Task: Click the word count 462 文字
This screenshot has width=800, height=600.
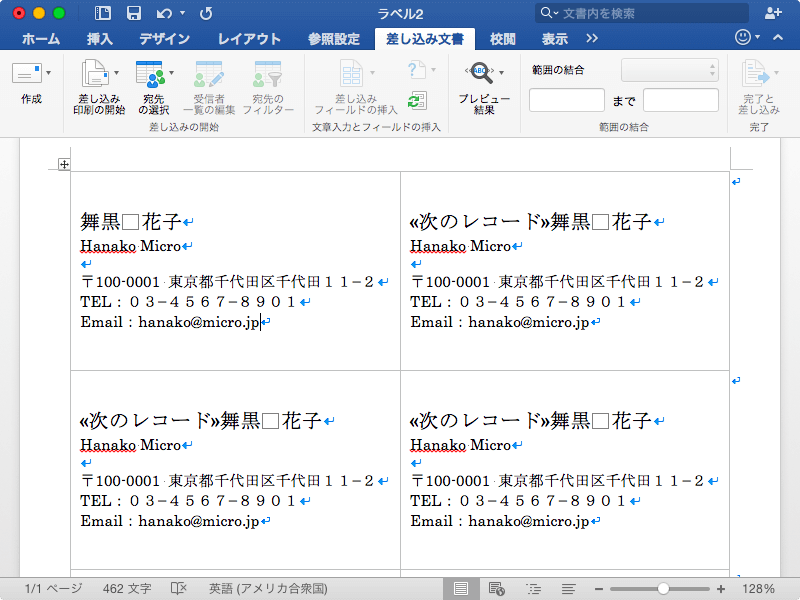Action: (127, 588)
